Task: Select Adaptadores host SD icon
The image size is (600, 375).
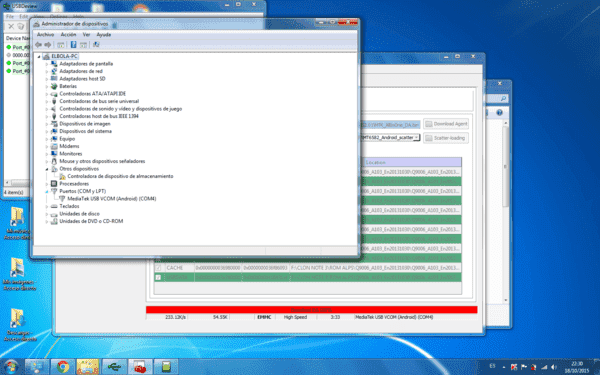Action: [x=54, y=78]
